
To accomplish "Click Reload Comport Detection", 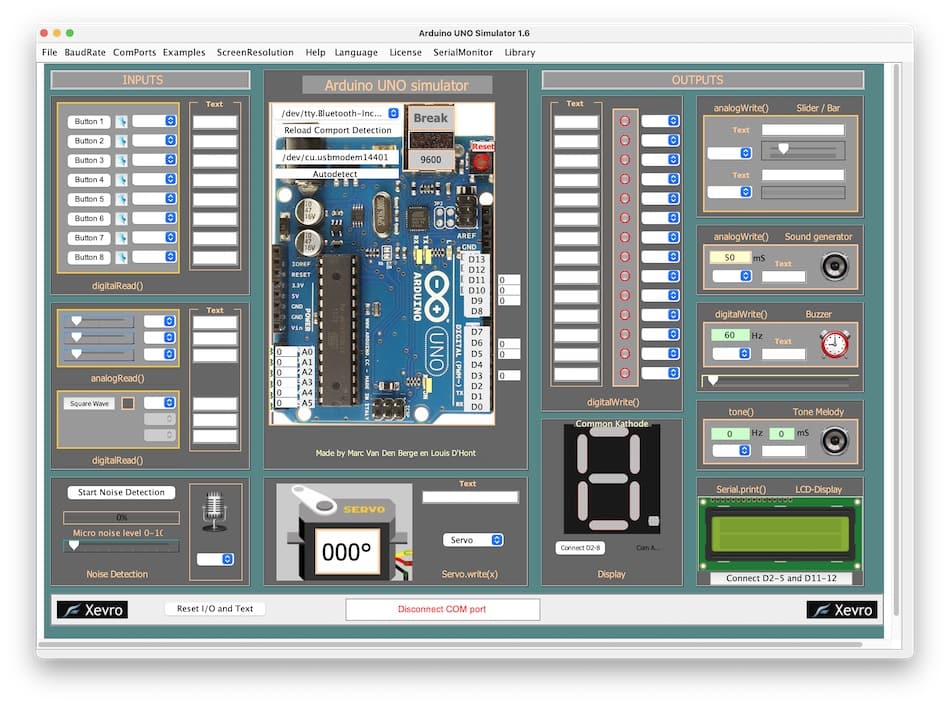I will click(x=337, y=130).
